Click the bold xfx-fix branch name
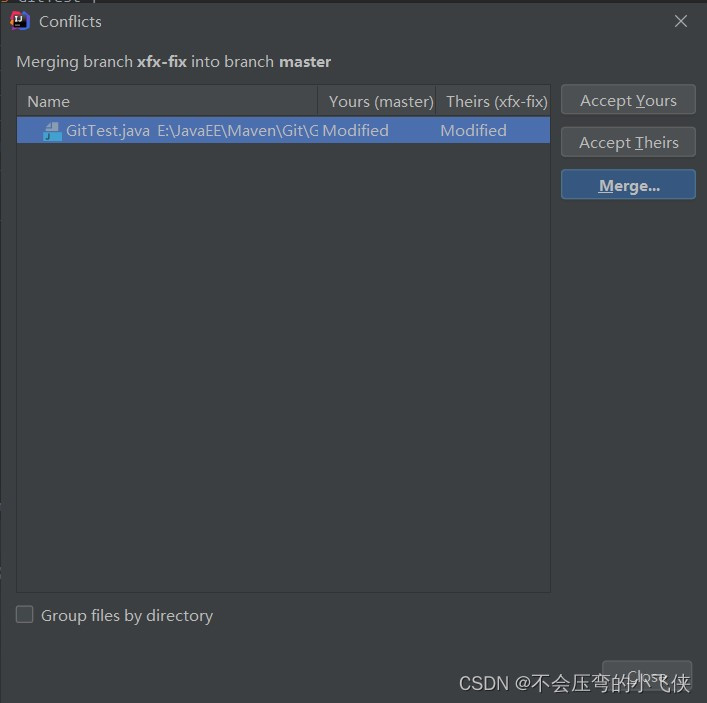Image resolution: width=707 pixels, height=703 pixels. pyautogui.click(x=162, y=62)
